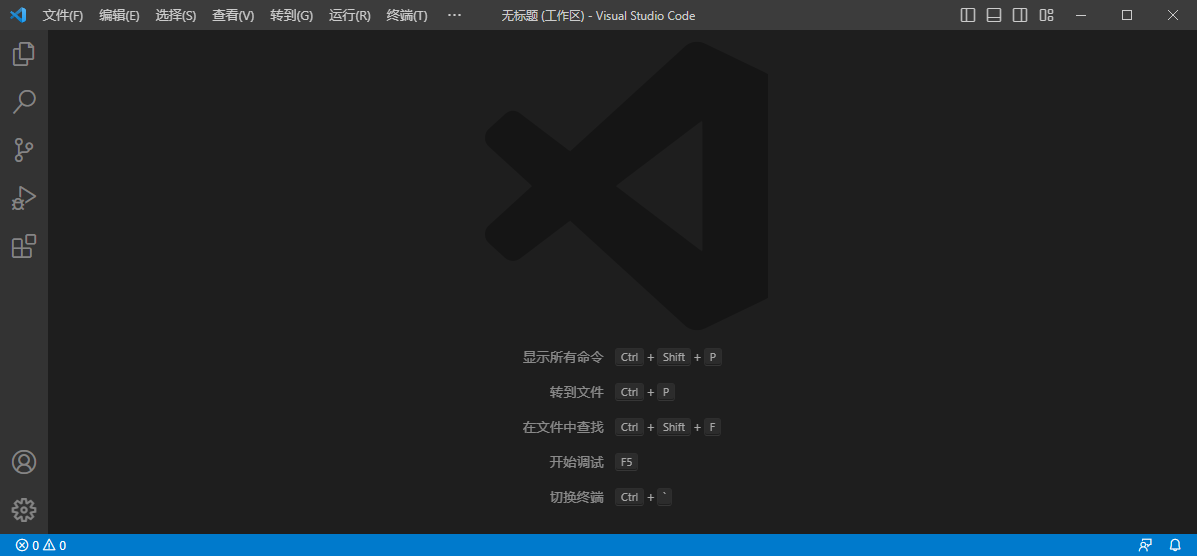Expand the menu bar overflow ellipsis
The width and height of the screenshot is (1197, 556).
[454, 15]
